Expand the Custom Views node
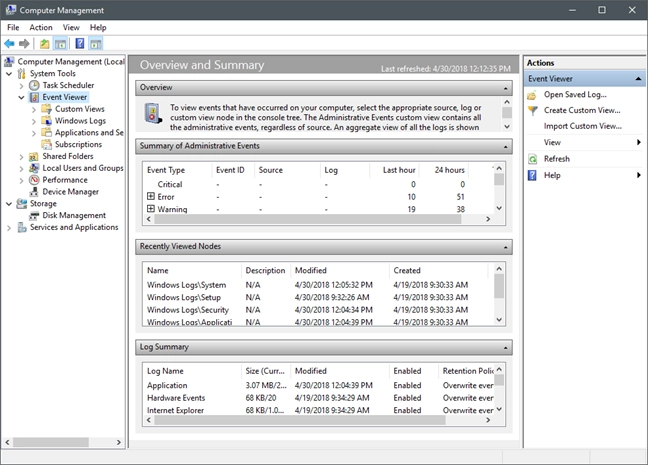Image resolution: width=648 pixels, height=465 pixels. (34, 110)
